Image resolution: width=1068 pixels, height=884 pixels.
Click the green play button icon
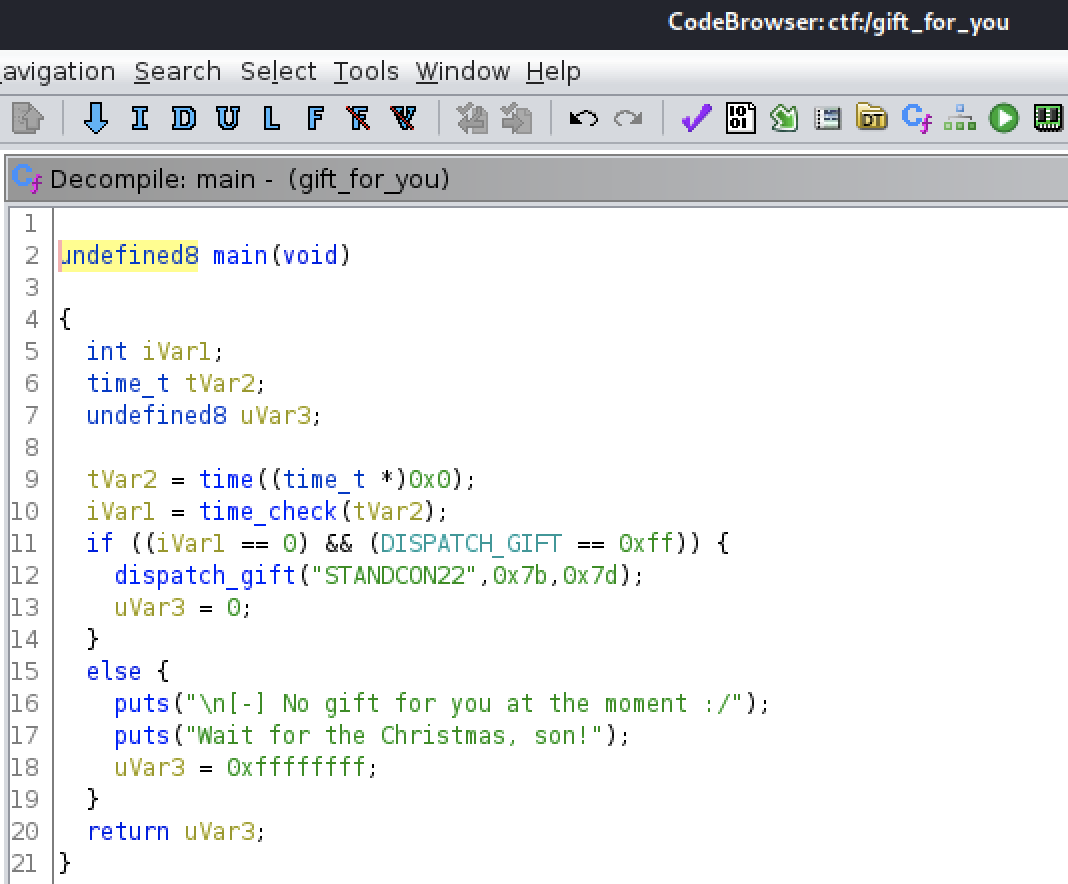pyautogui.click(x=1003, y=119)
